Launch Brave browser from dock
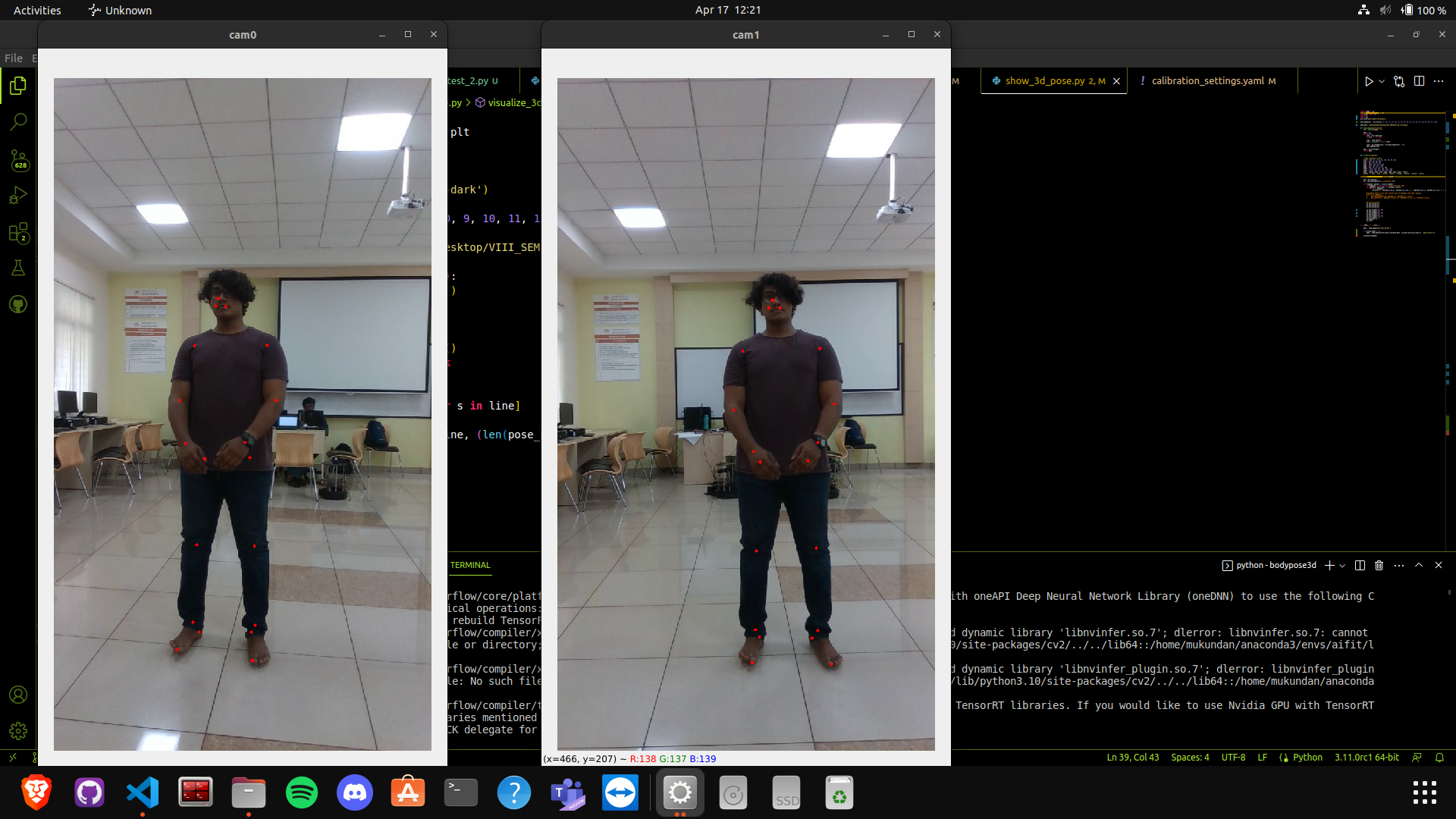1456x819 pixels. click(x=36, y=793)
